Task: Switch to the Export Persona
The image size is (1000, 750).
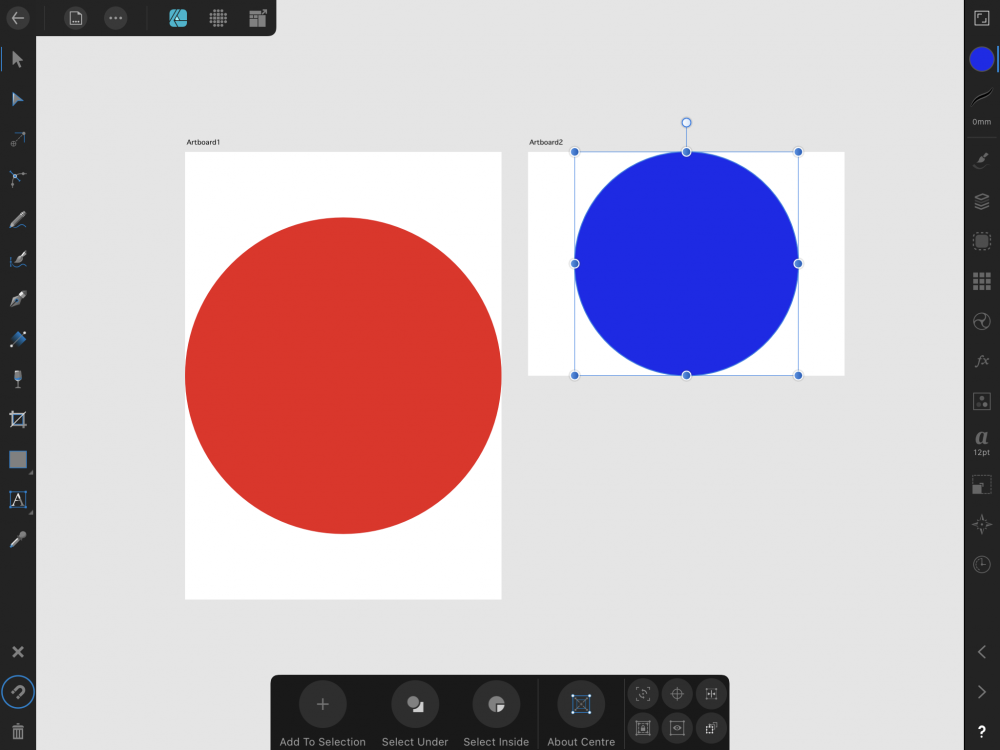Action: point(257,17)
